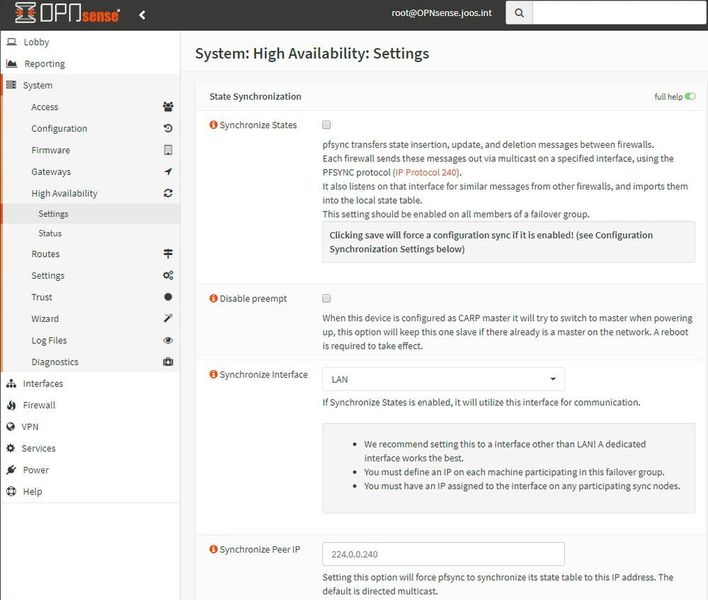Enable the Synchronize States checkbox
The height and width of the screenshot is (600, 708).
point(326,125)
